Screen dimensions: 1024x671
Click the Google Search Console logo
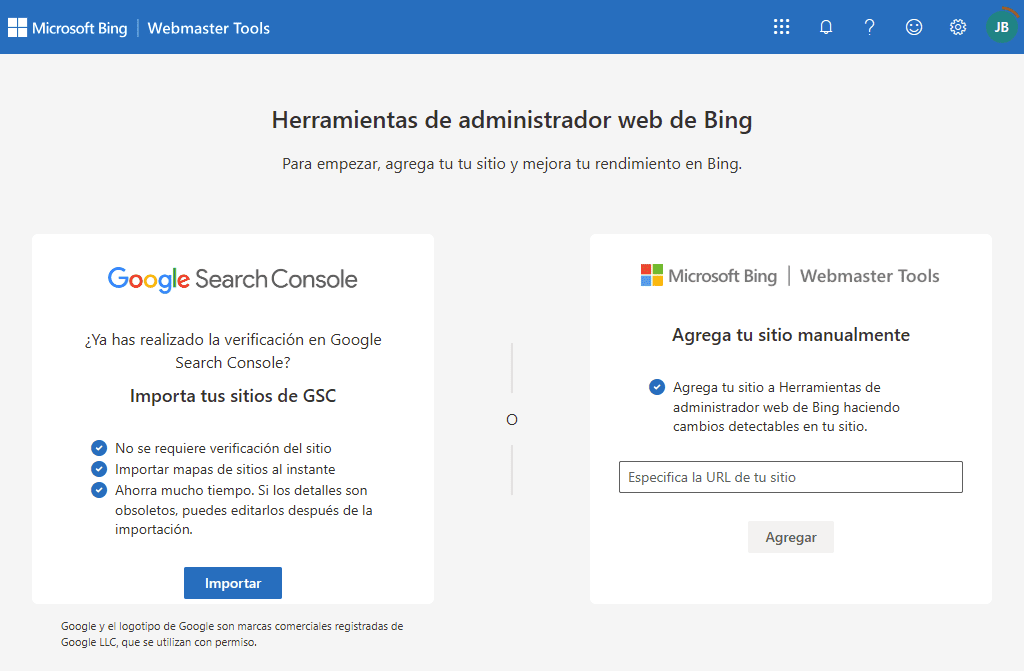pos(232,279)
